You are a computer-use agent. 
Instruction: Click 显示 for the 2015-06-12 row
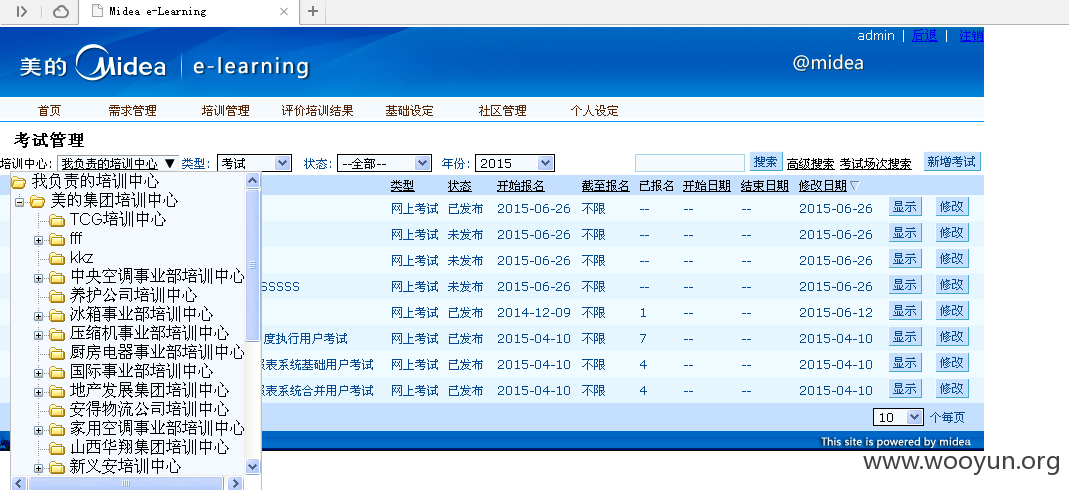(905, 311)
